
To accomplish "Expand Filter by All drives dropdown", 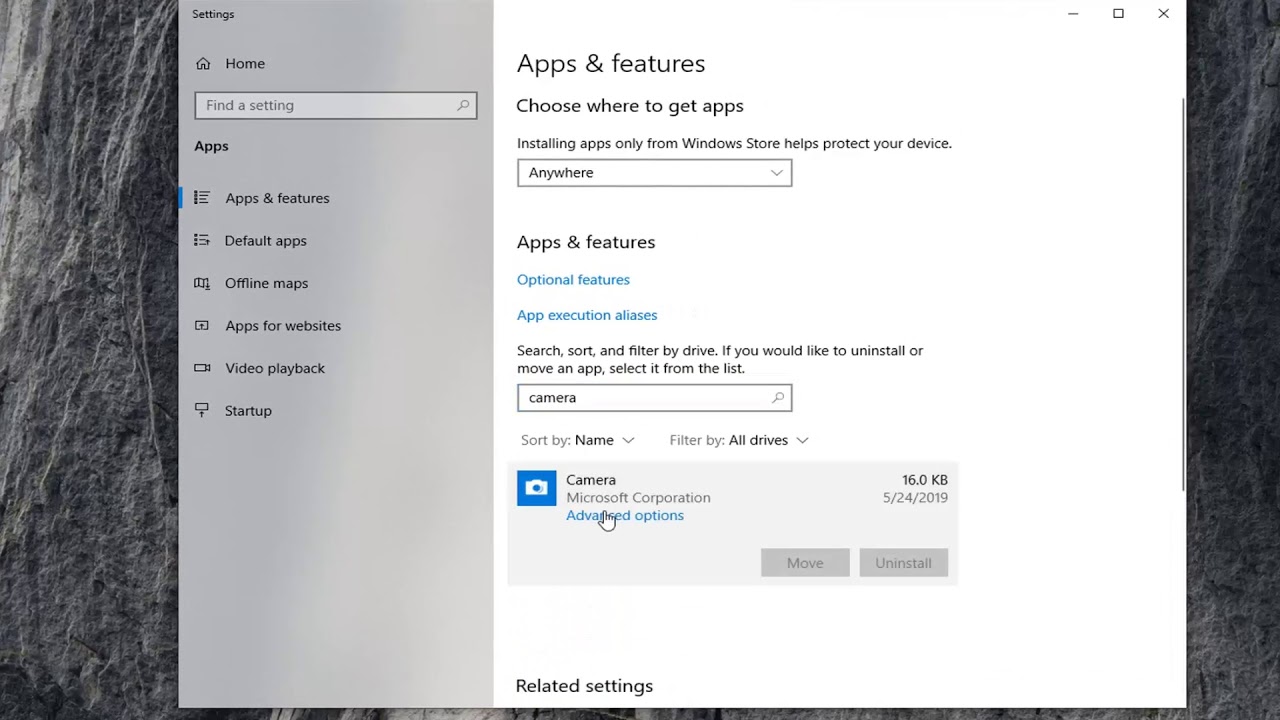I will tap(739, 440).
